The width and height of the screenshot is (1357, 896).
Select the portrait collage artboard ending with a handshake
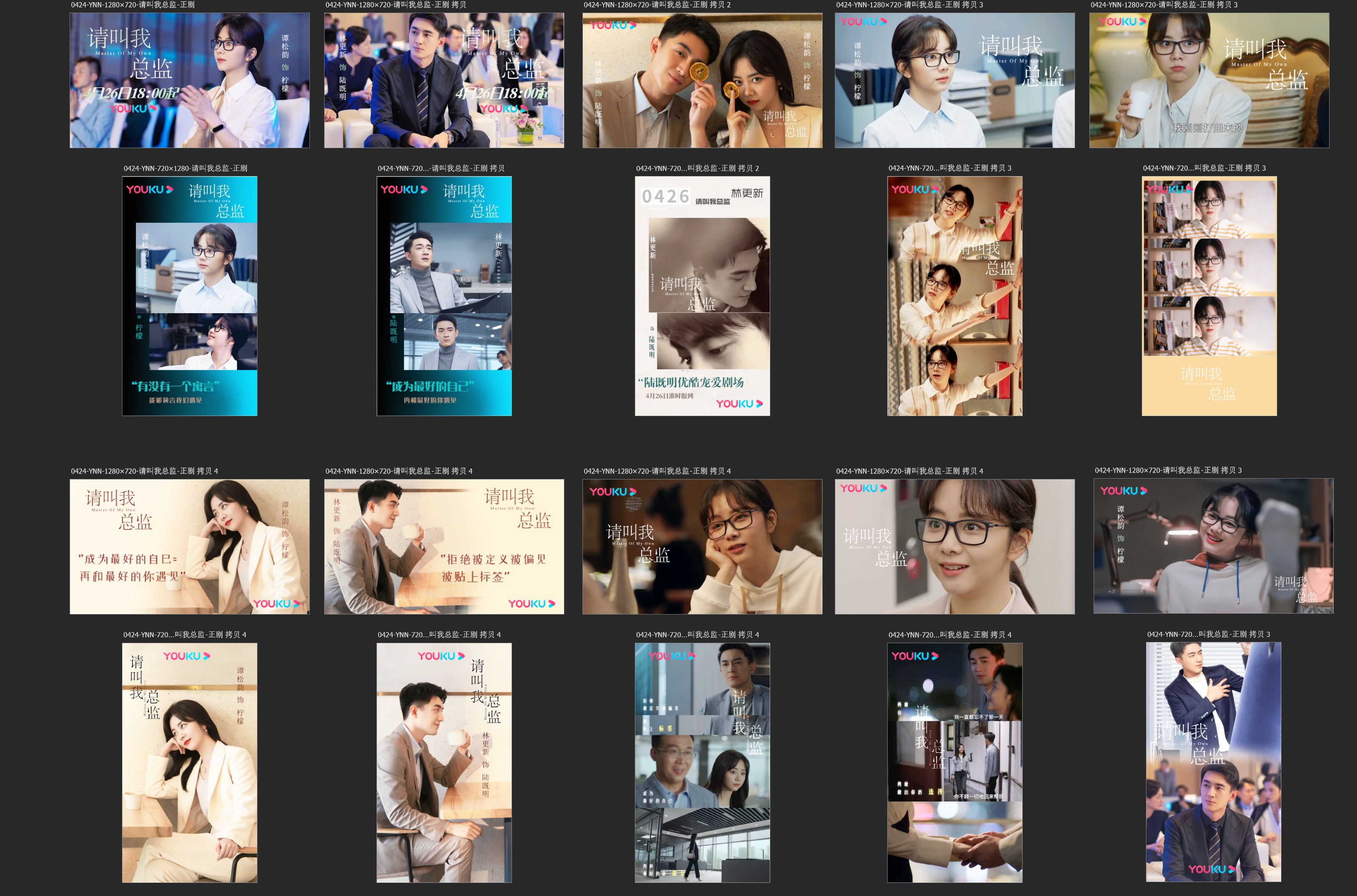(955, 763)
